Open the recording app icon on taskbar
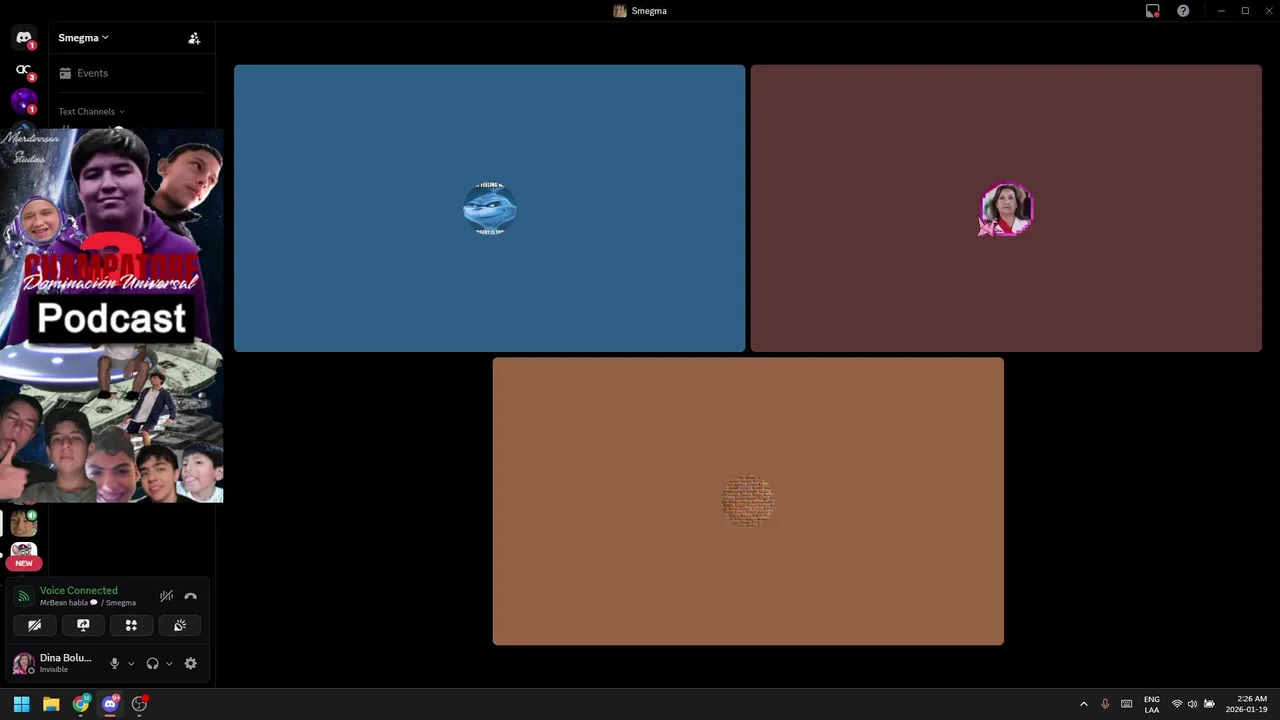This screenshot has width=1280, height=720. pyautogui.click(x=140, y=704)
